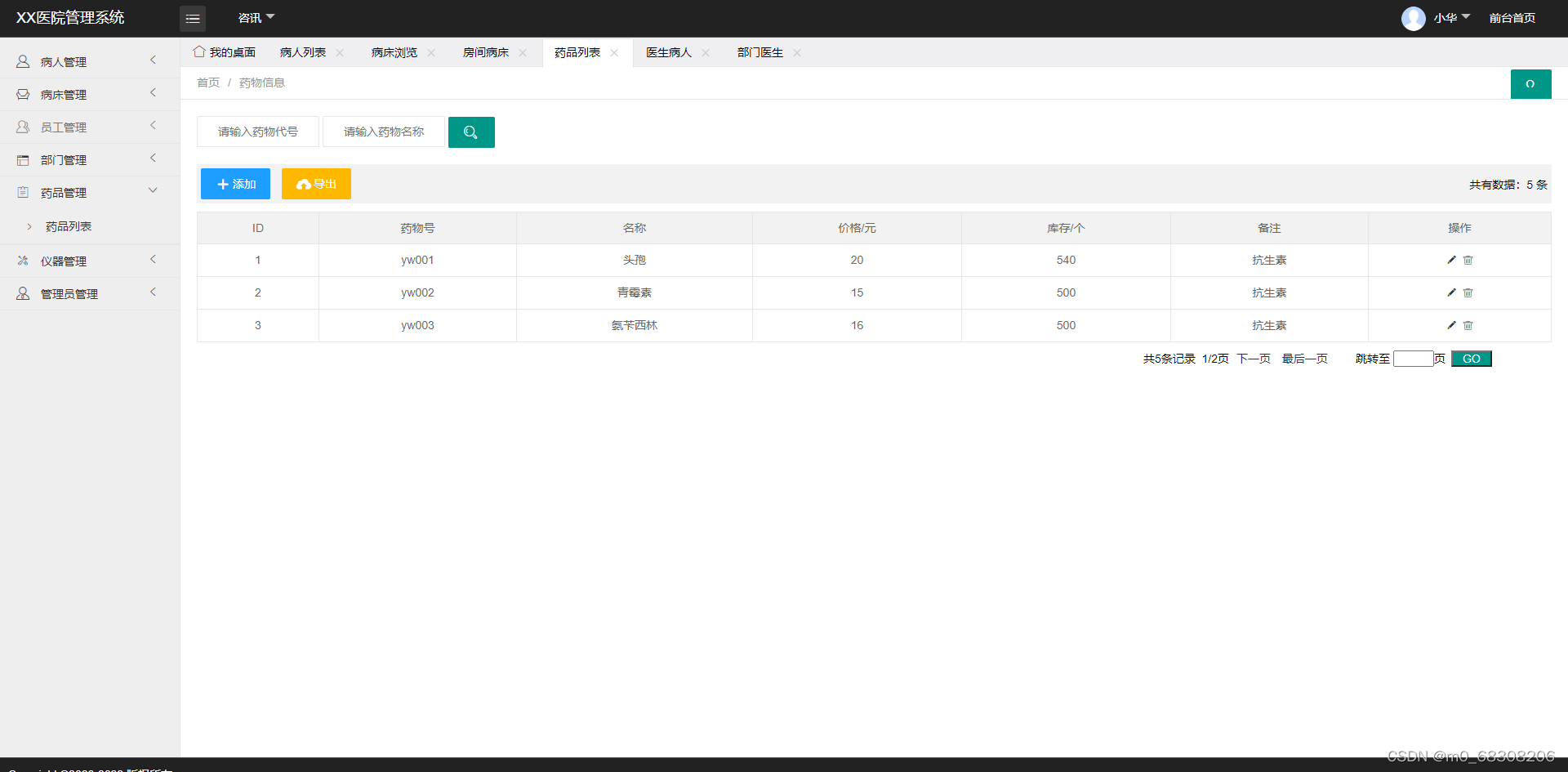
Task: Click the 仪器管理 sidebar icon
Action: [23, 261]
